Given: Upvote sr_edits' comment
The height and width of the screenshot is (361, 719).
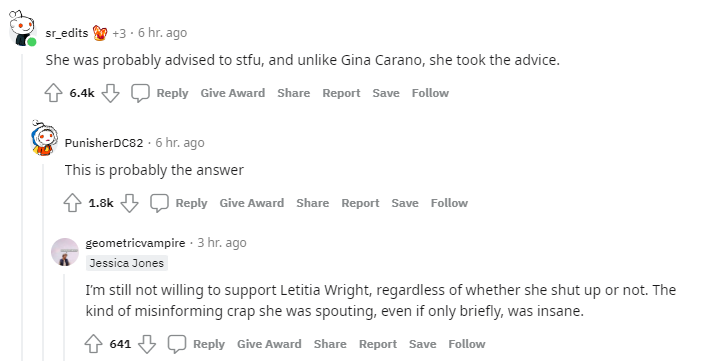Looking at the screenshot, I should click(54, 93).
